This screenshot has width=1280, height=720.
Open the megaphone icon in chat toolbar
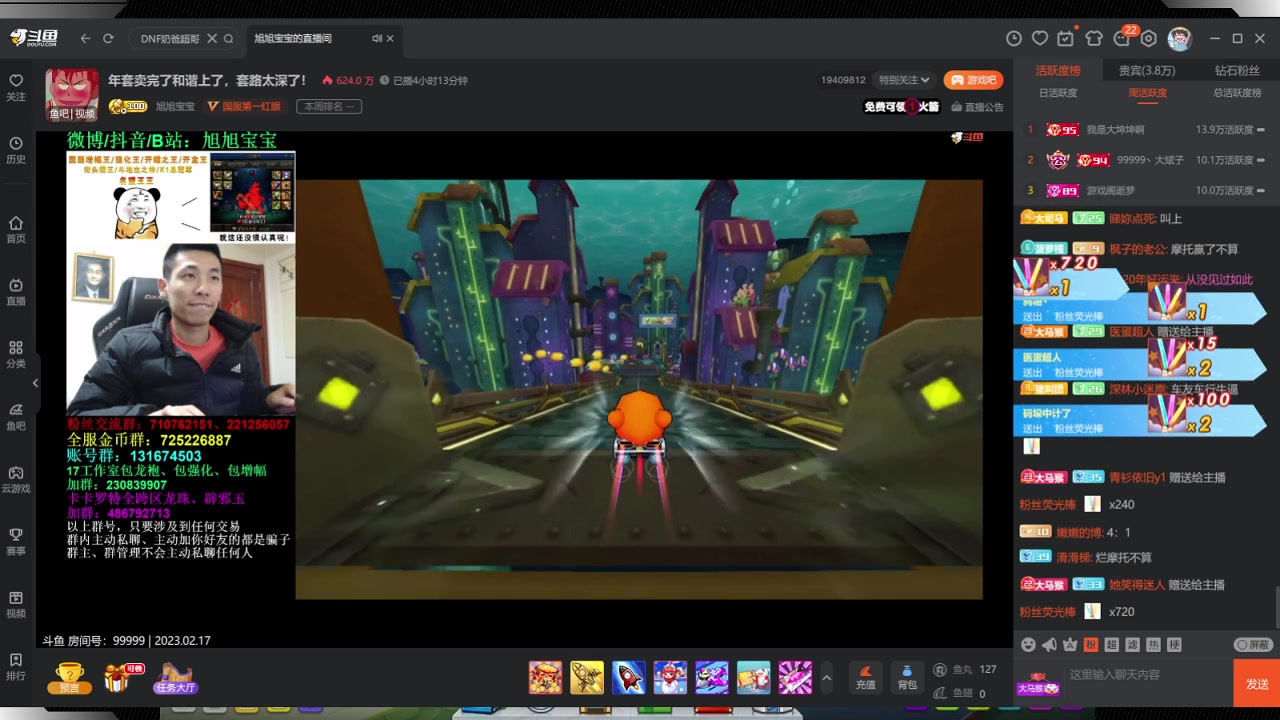[x=1049, y=645]
